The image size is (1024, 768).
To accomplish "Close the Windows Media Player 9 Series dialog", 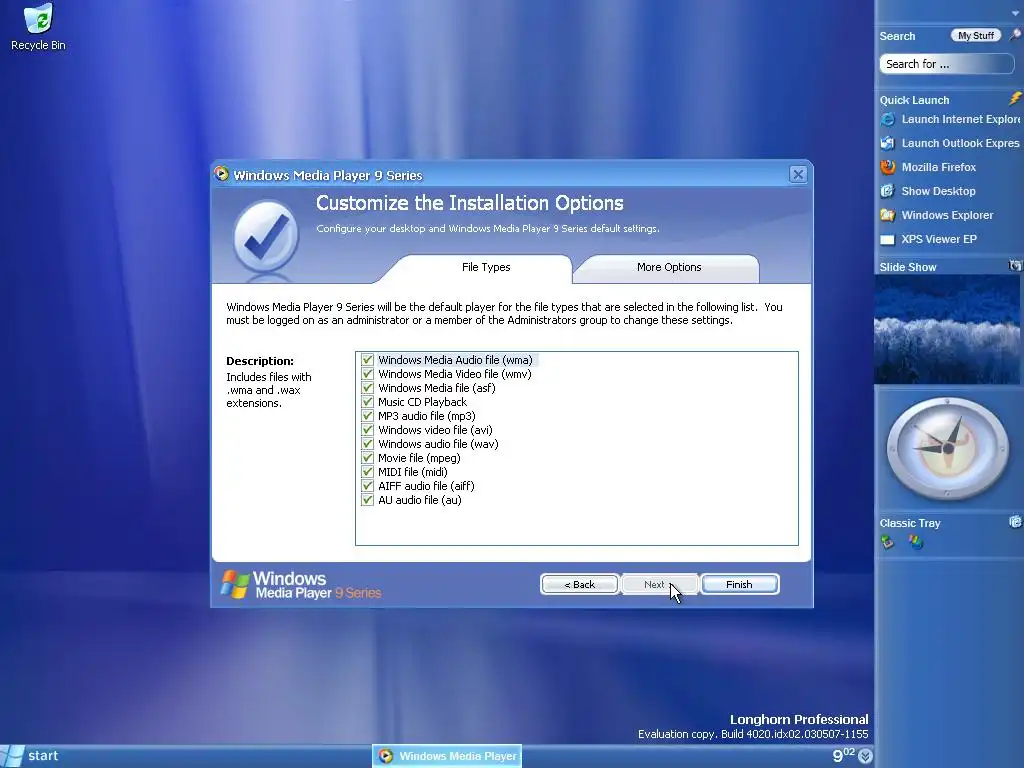I will pos(798,174).
